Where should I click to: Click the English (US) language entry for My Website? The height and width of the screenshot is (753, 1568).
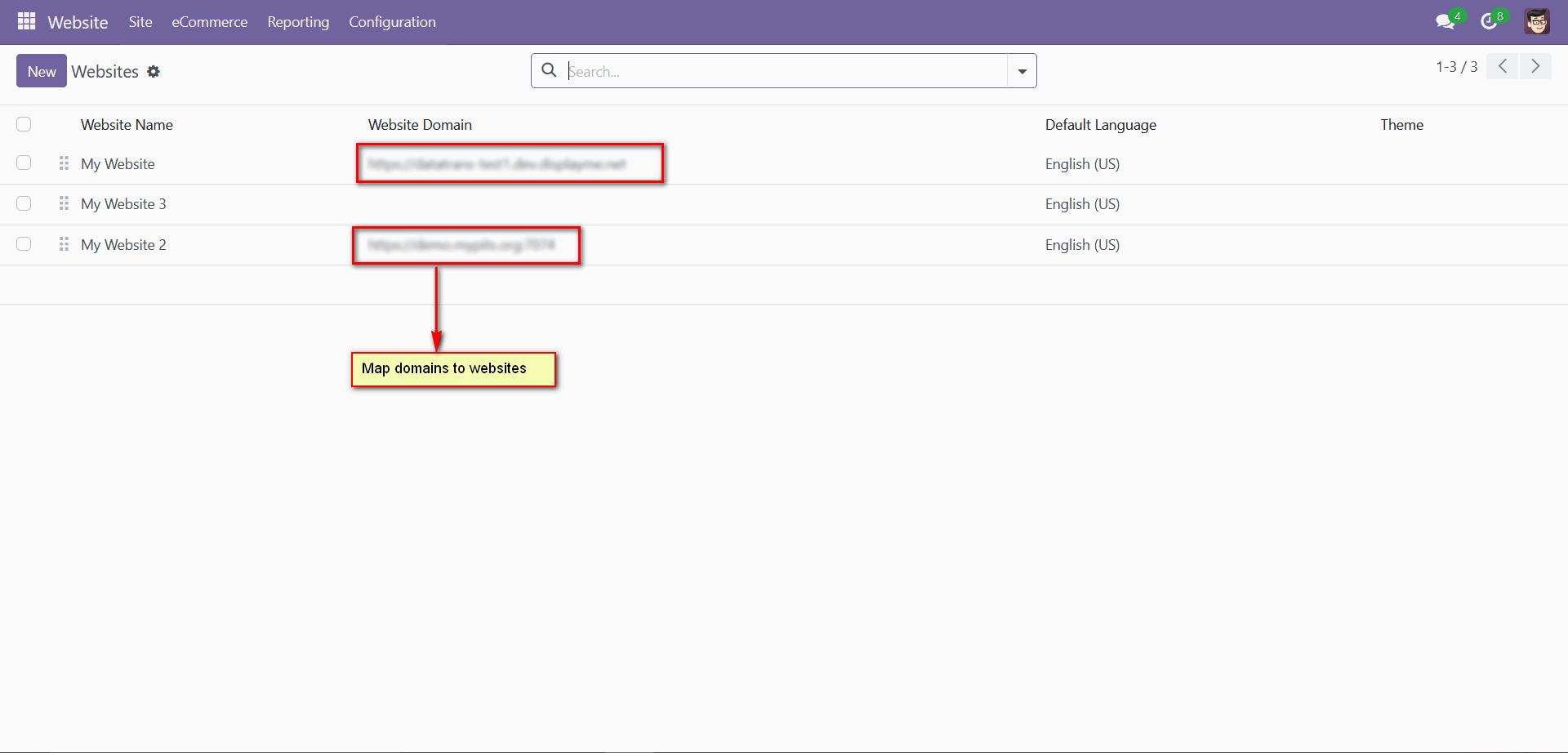(x=1081, y=163)
